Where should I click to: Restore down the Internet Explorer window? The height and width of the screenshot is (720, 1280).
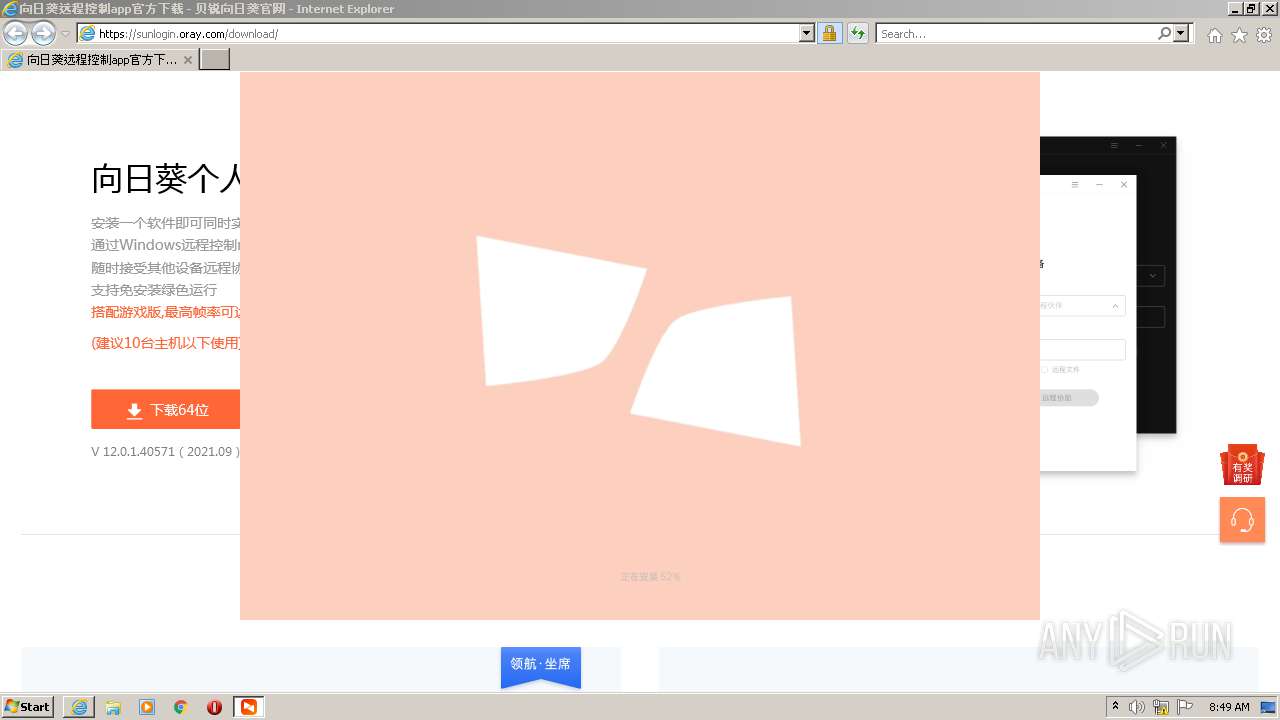click(x=1251, y=9)
